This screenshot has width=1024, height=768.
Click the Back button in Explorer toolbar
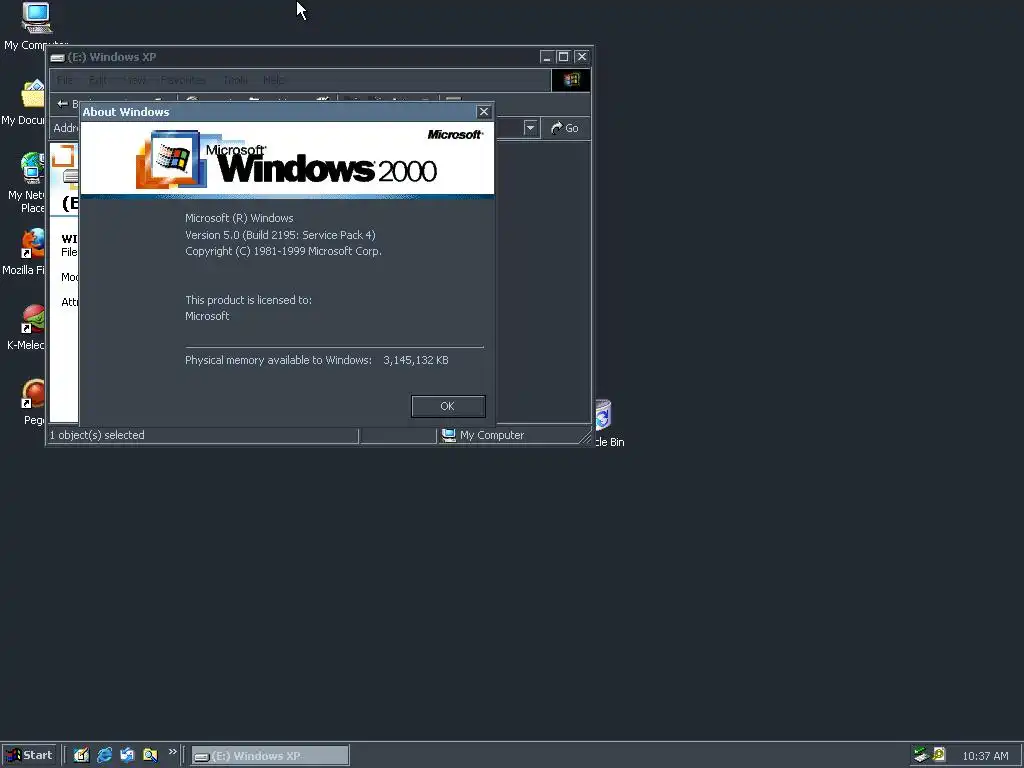[x=67, y=104]
